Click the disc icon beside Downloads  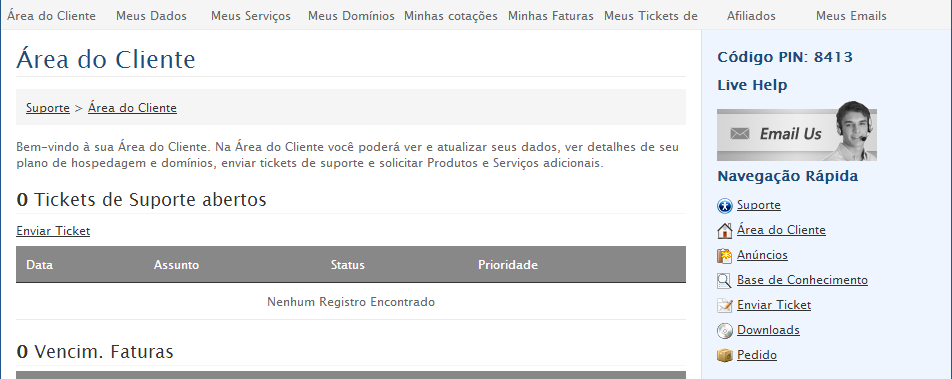(724, 330)
